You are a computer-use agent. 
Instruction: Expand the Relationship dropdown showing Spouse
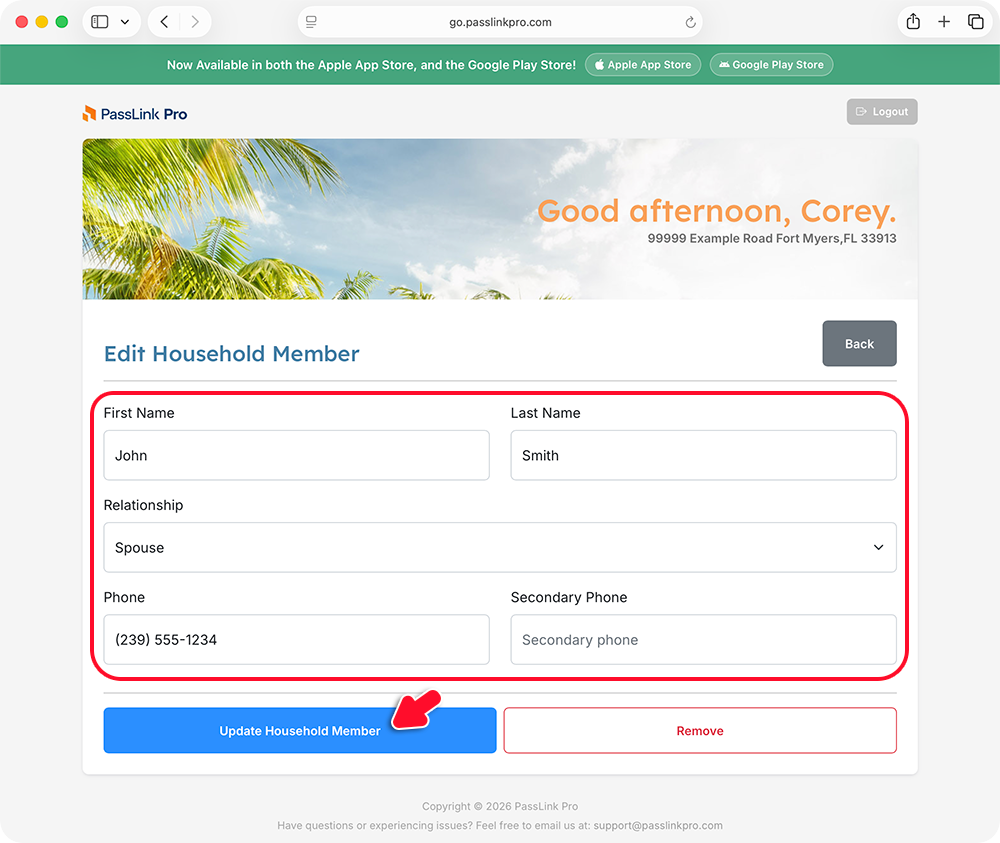(500, 547)
